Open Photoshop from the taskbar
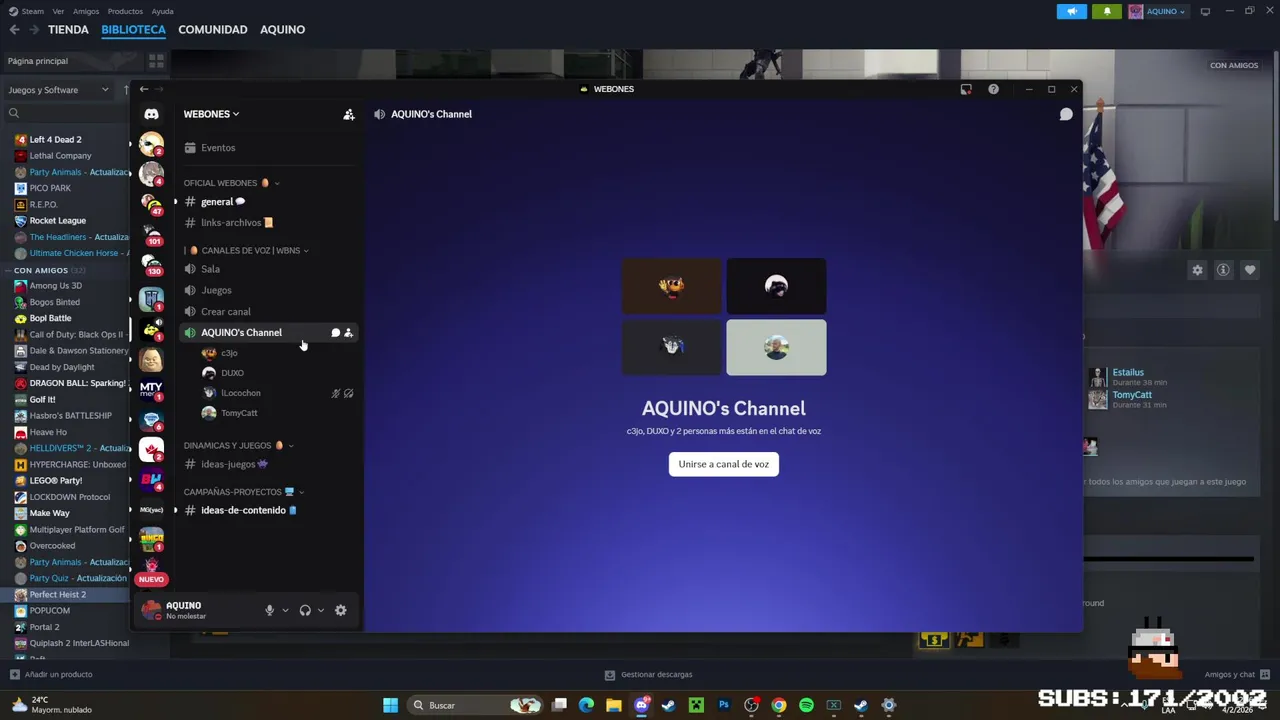The image size is (1280, 720). 724,705
